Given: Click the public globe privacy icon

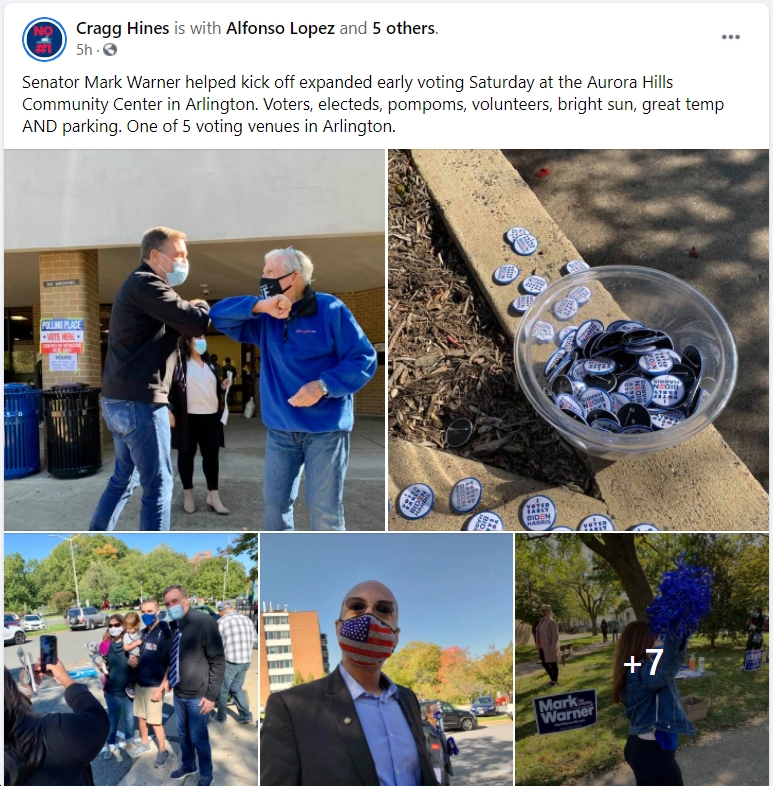Looking at the screenshot, I should pos(110,50).
